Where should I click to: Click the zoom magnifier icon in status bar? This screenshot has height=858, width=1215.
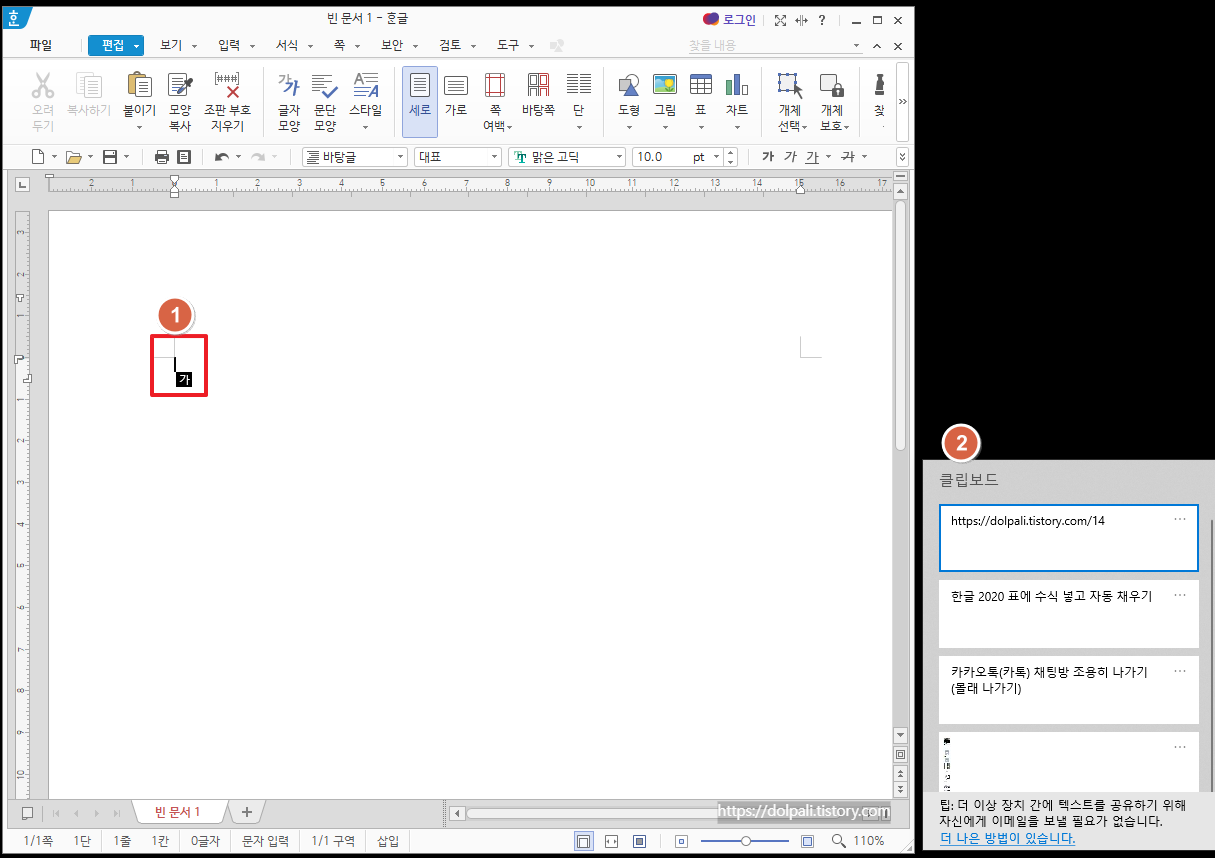pyautogui.click(x=838, y=841)
